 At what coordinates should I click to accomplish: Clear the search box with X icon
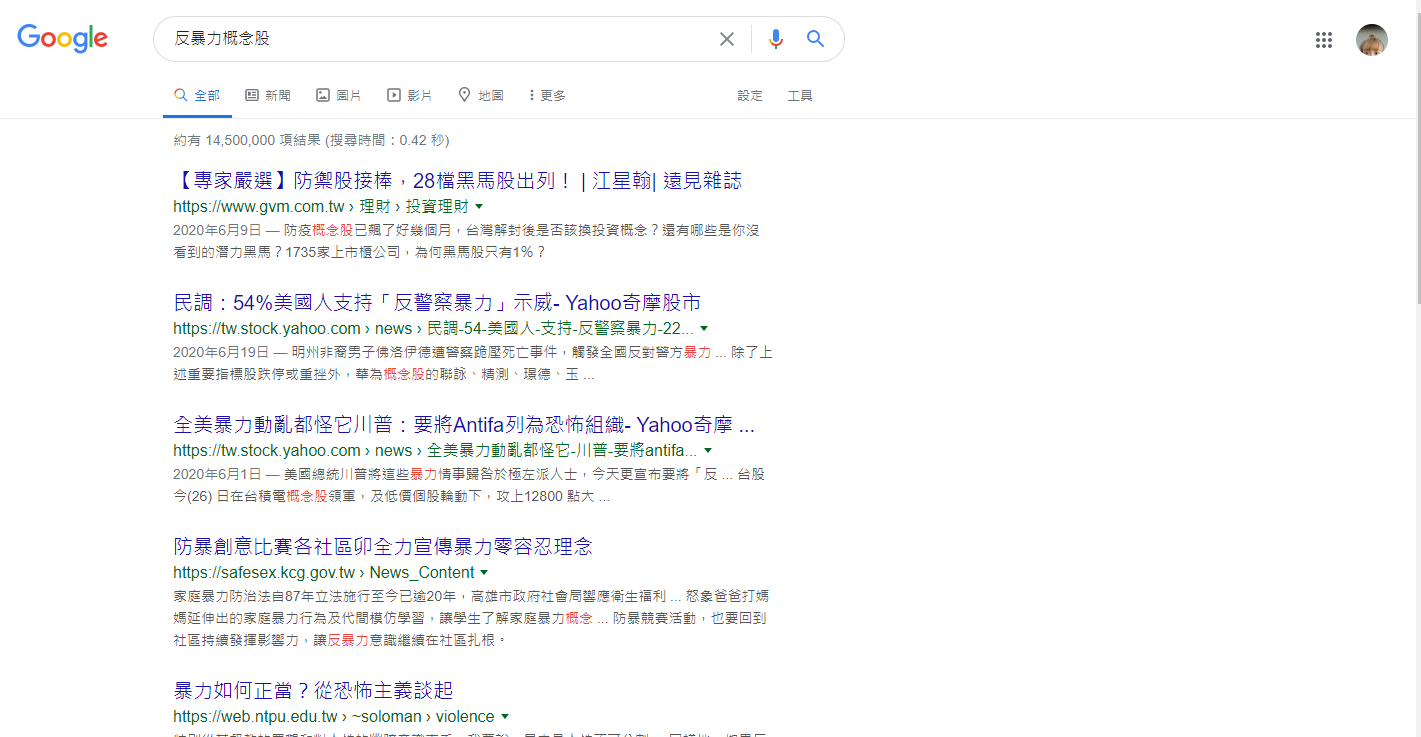(x=727, y=39)
